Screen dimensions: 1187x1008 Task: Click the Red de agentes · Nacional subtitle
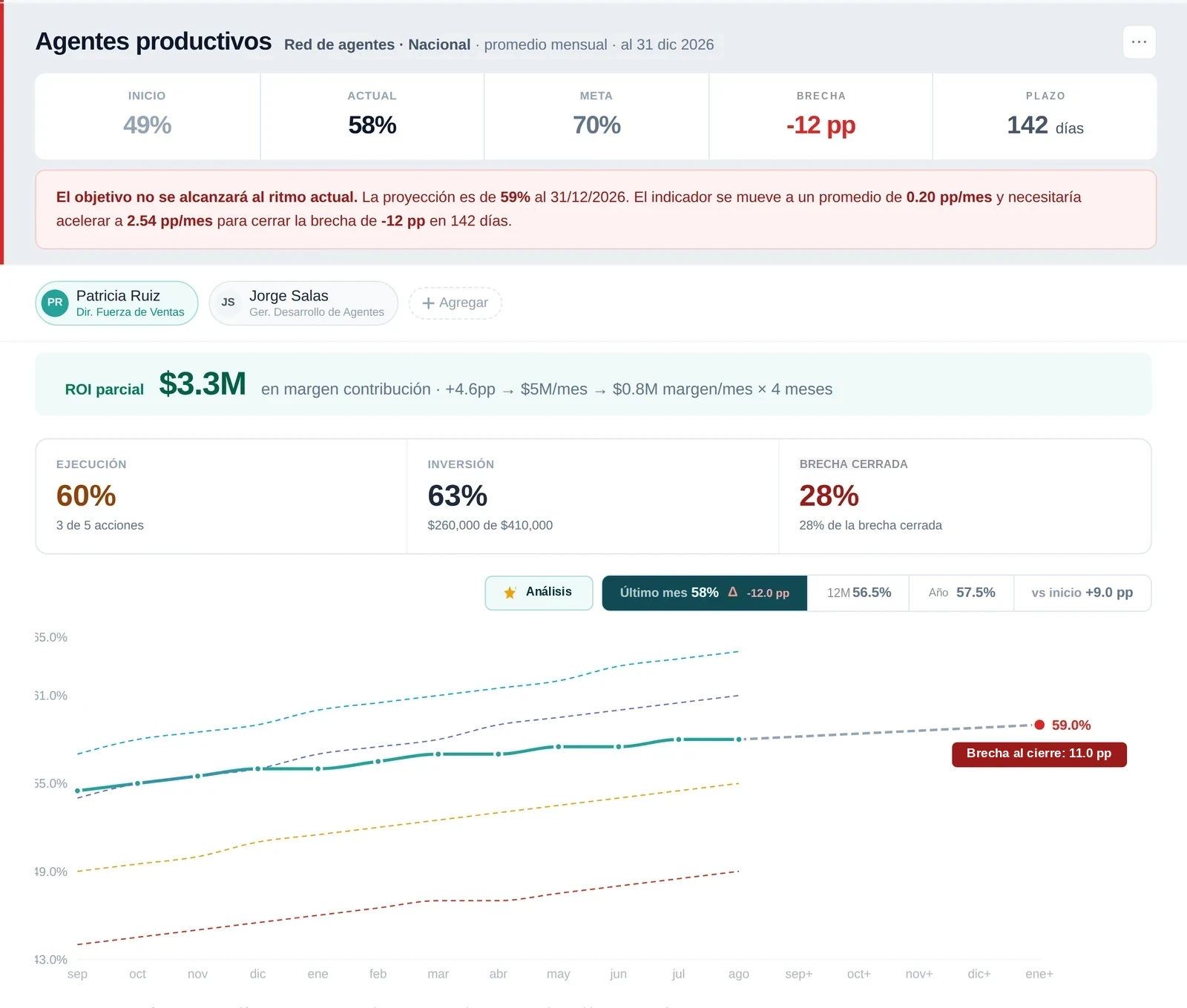[x=377, y=45]
